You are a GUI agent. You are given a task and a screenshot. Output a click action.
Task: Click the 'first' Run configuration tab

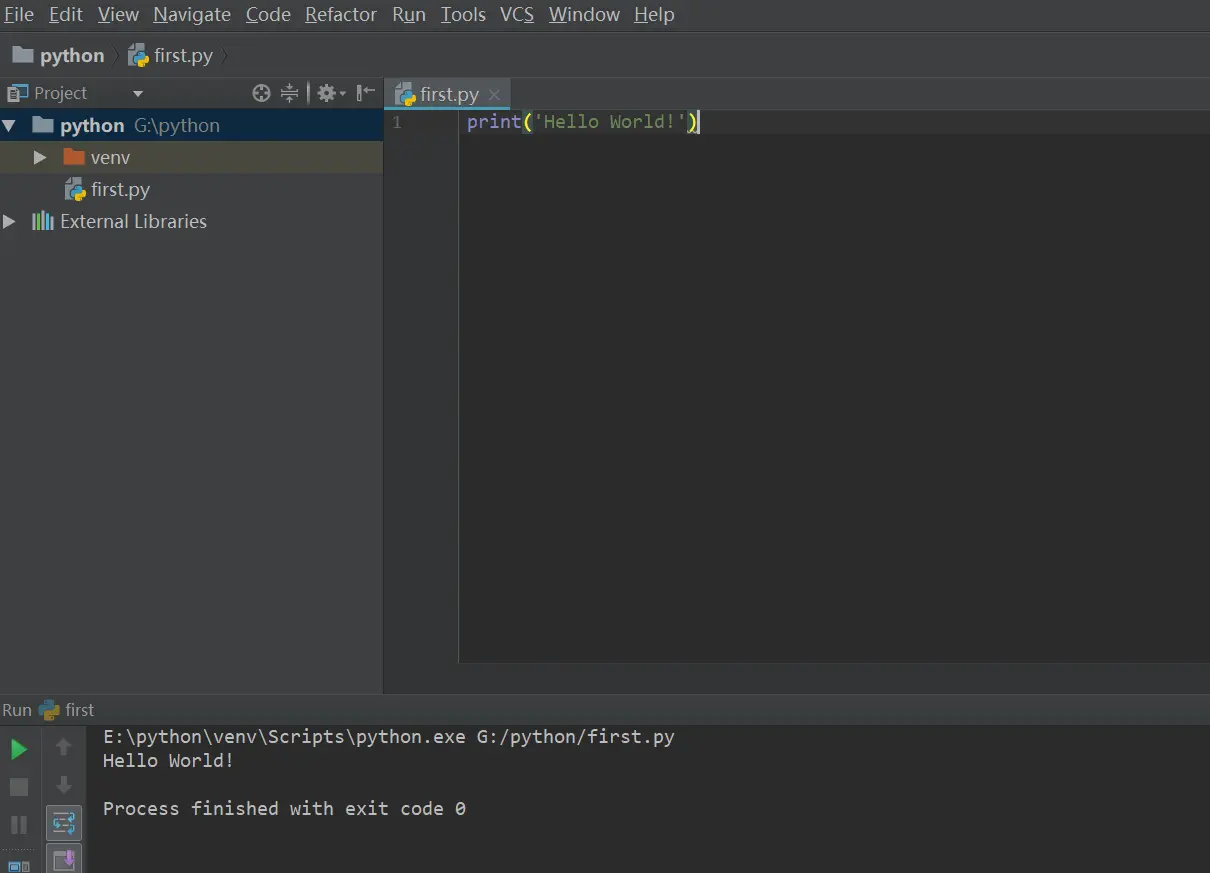tap(67, 710)
